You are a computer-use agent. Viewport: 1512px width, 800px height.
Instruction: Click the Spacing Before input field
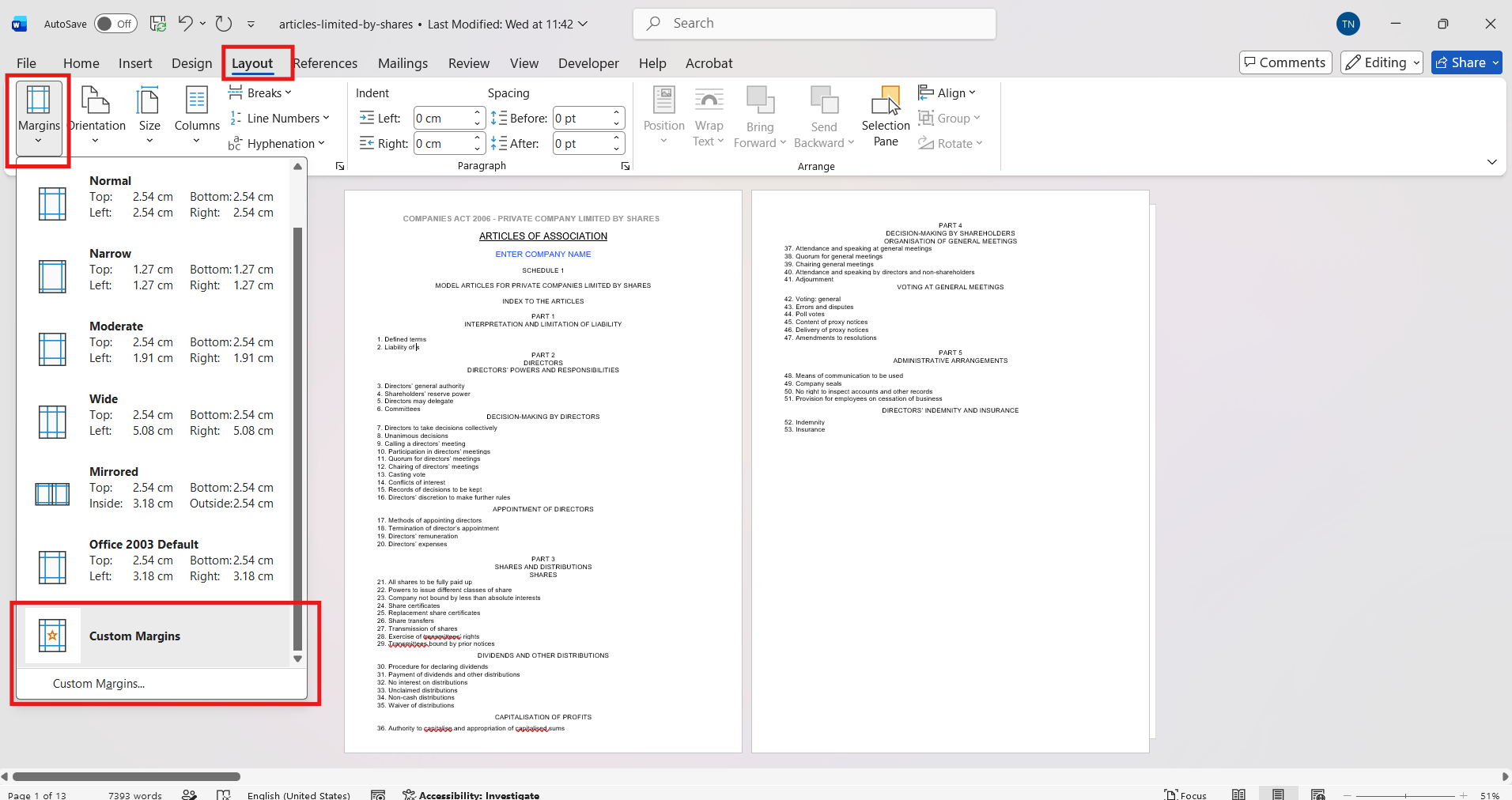(582, 119)
